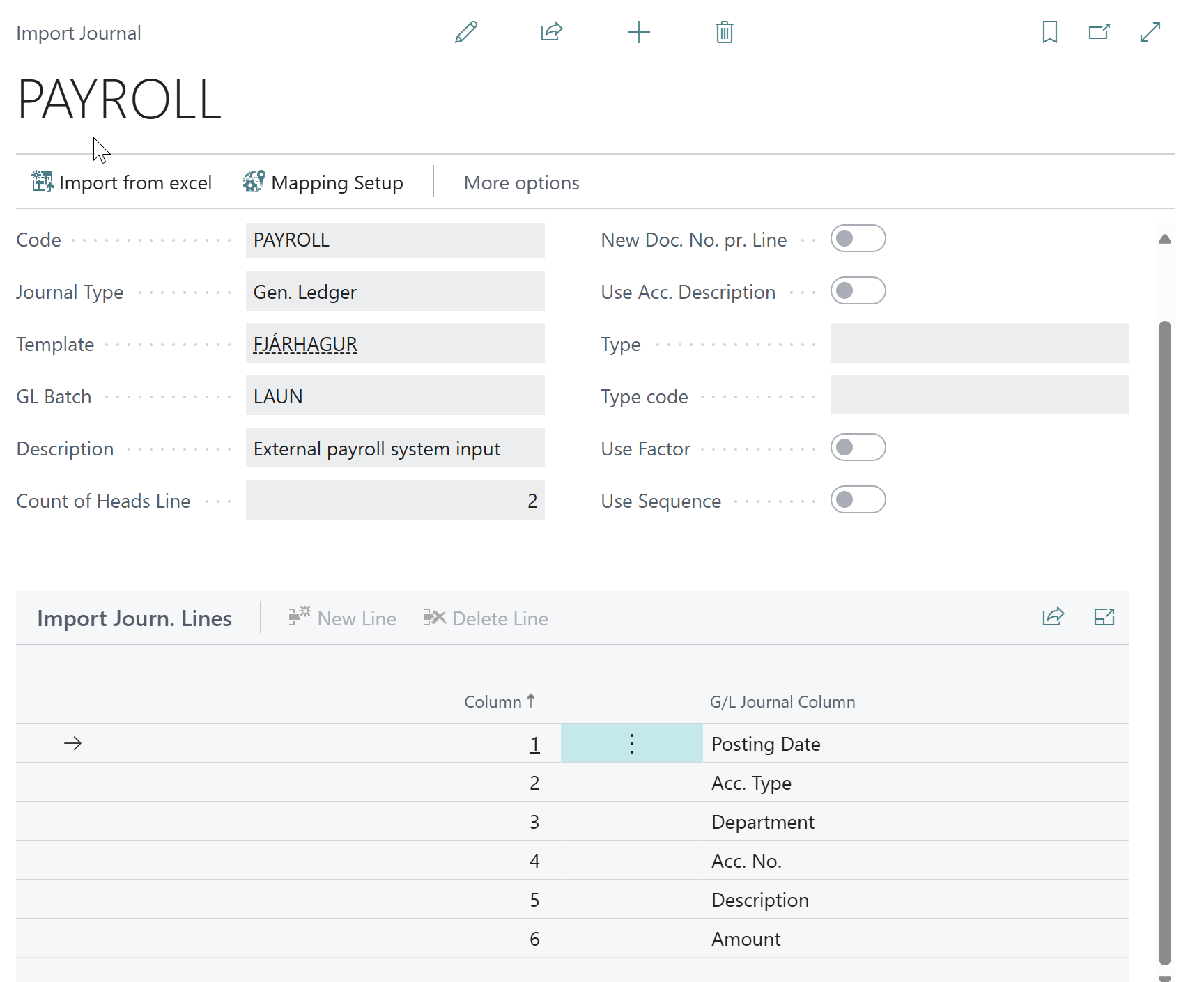Enable Use Acc. Description toggle
Screen dimensions: 1204x982
click(858, 291)
